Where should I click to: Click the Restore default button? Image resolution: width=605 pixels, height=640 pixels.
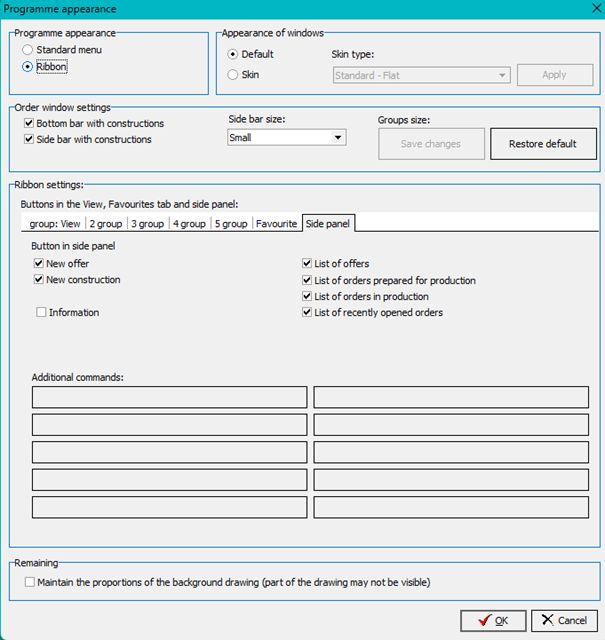click(x=542, y=144)
